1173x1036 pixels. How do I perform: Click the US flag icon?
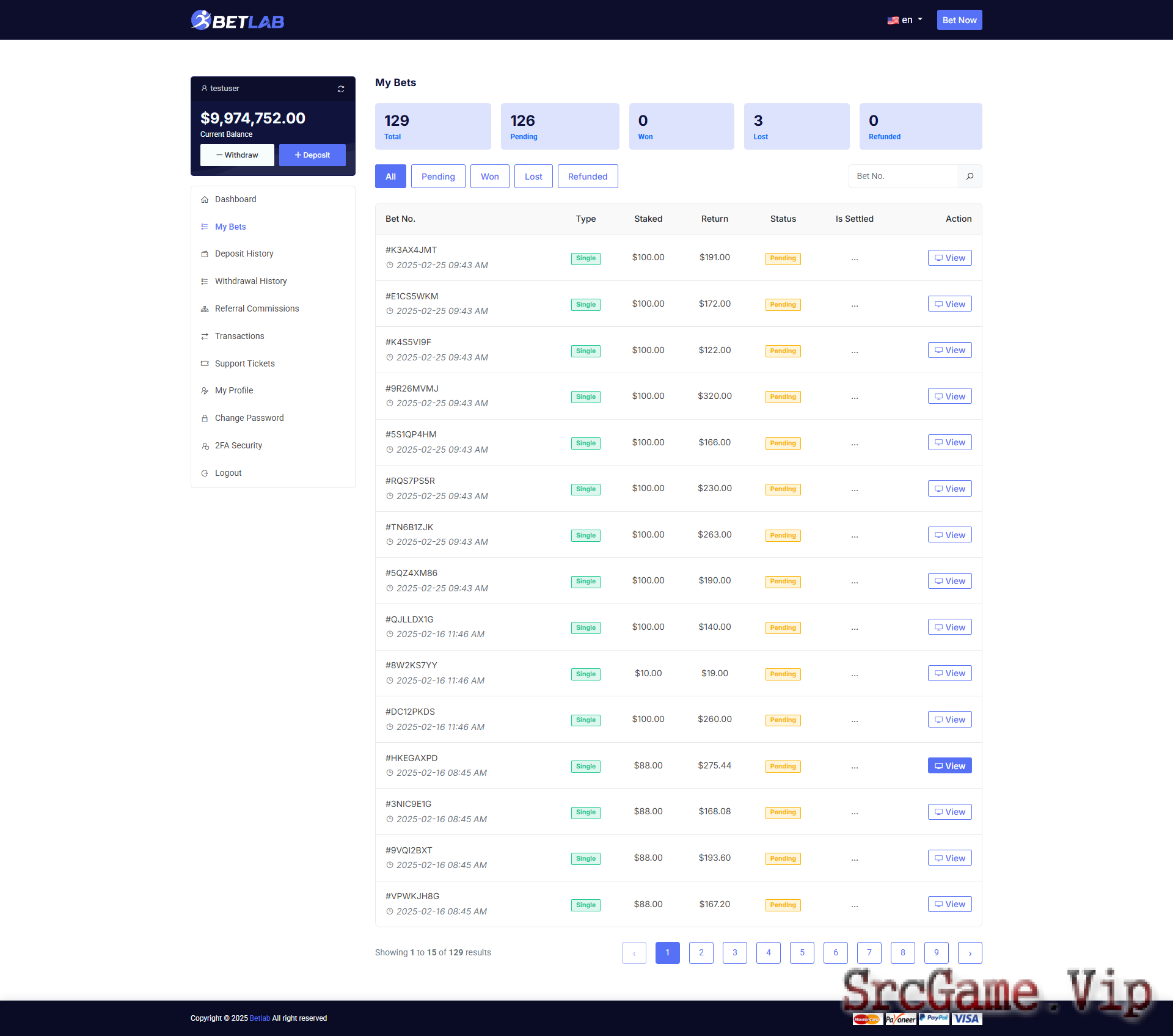pyautogui.click(x=893, y=20)
